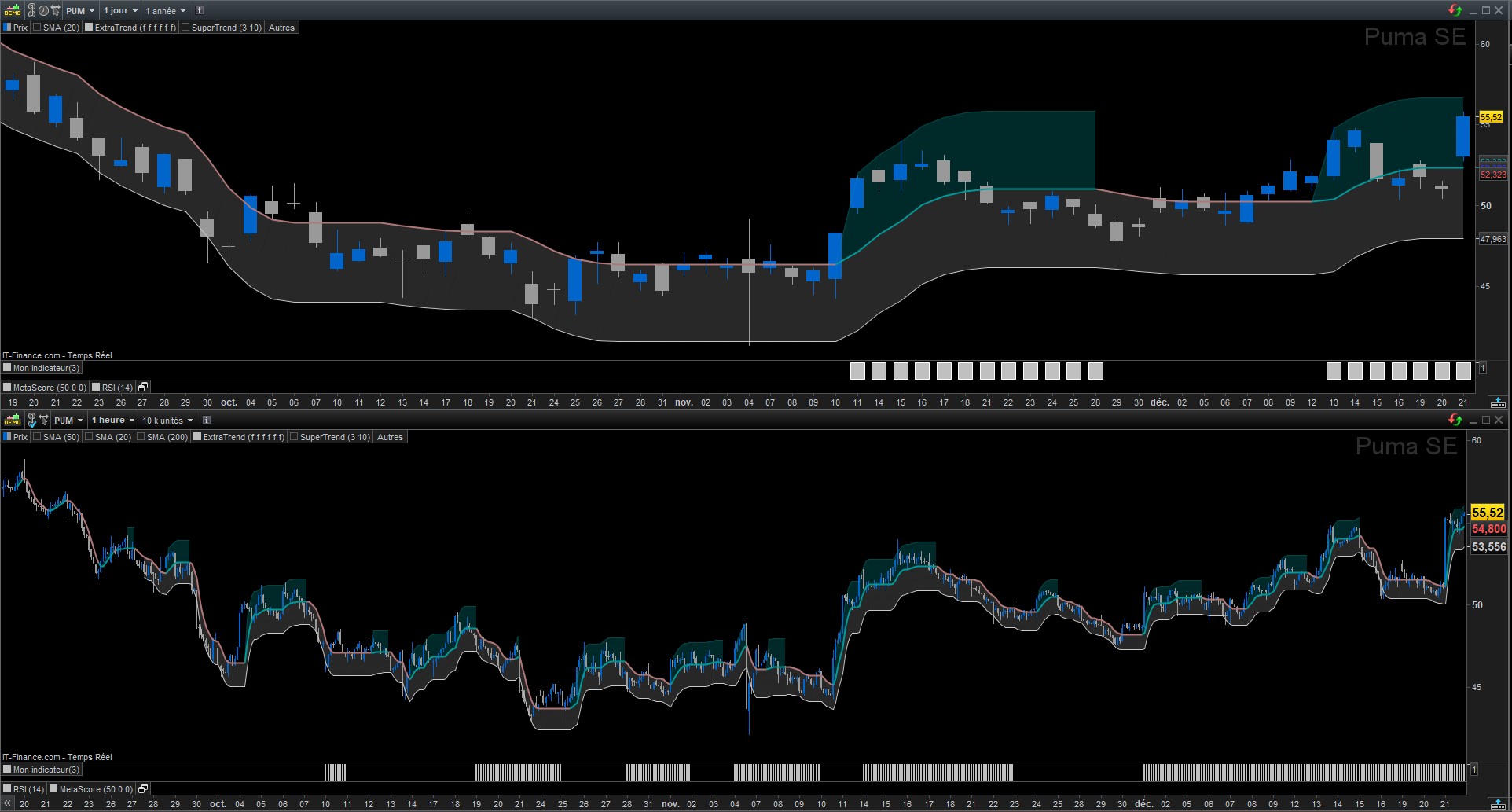The height and width of the screenshot is (812, 1512).
Task: Click yellow 55,52 price label on hourly chart
Action: [x=1488, y=513]
